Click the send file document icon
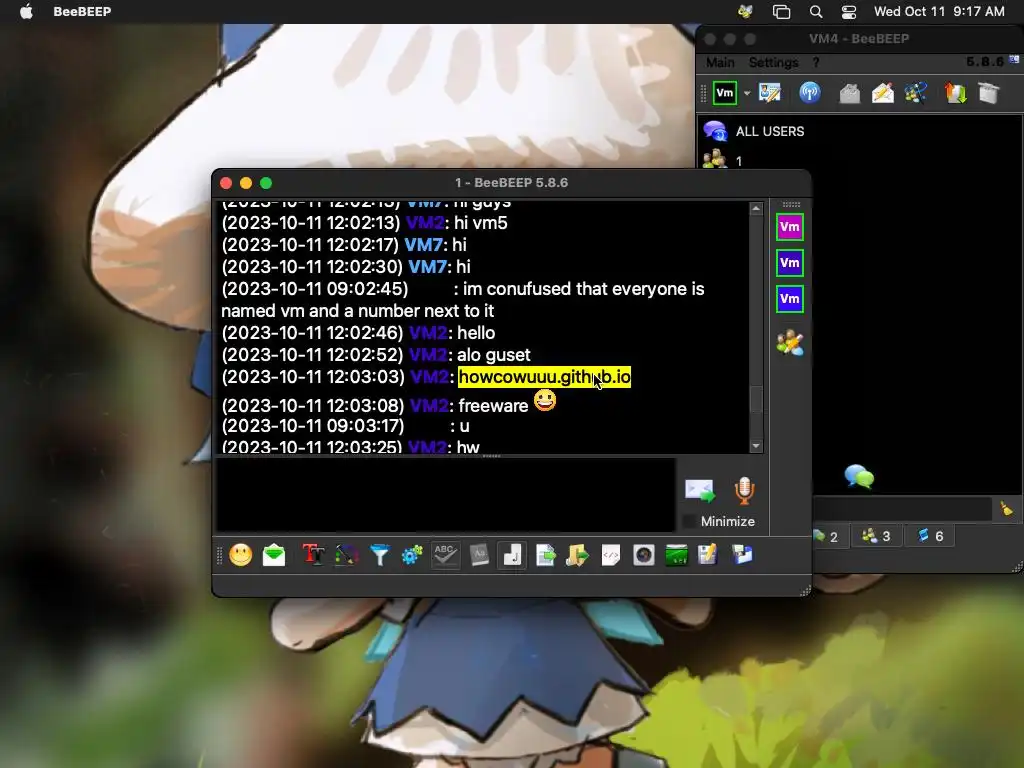The image size is (1024, 768). click(545, 555)
